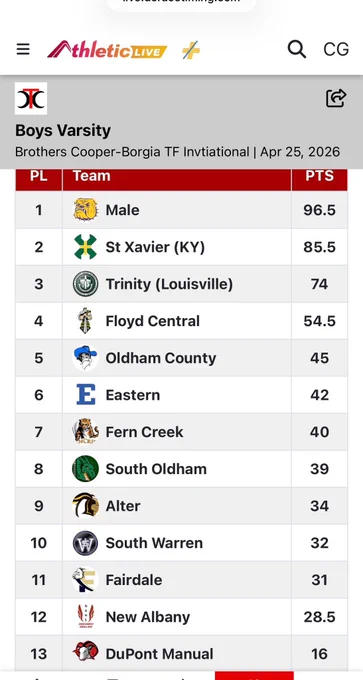Click the AthleticLIVE logo
Screen dimensions: 363x680
(x=107, y=50)
